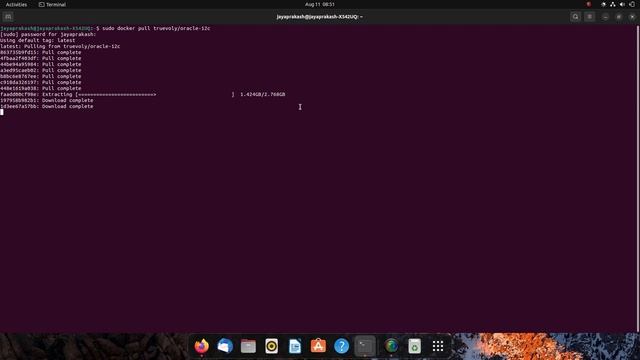The width and height of the screenshot is (640, 360).
Task: Open the new terminal tab button
Action: pyautogui.click(x=8, y=17)
